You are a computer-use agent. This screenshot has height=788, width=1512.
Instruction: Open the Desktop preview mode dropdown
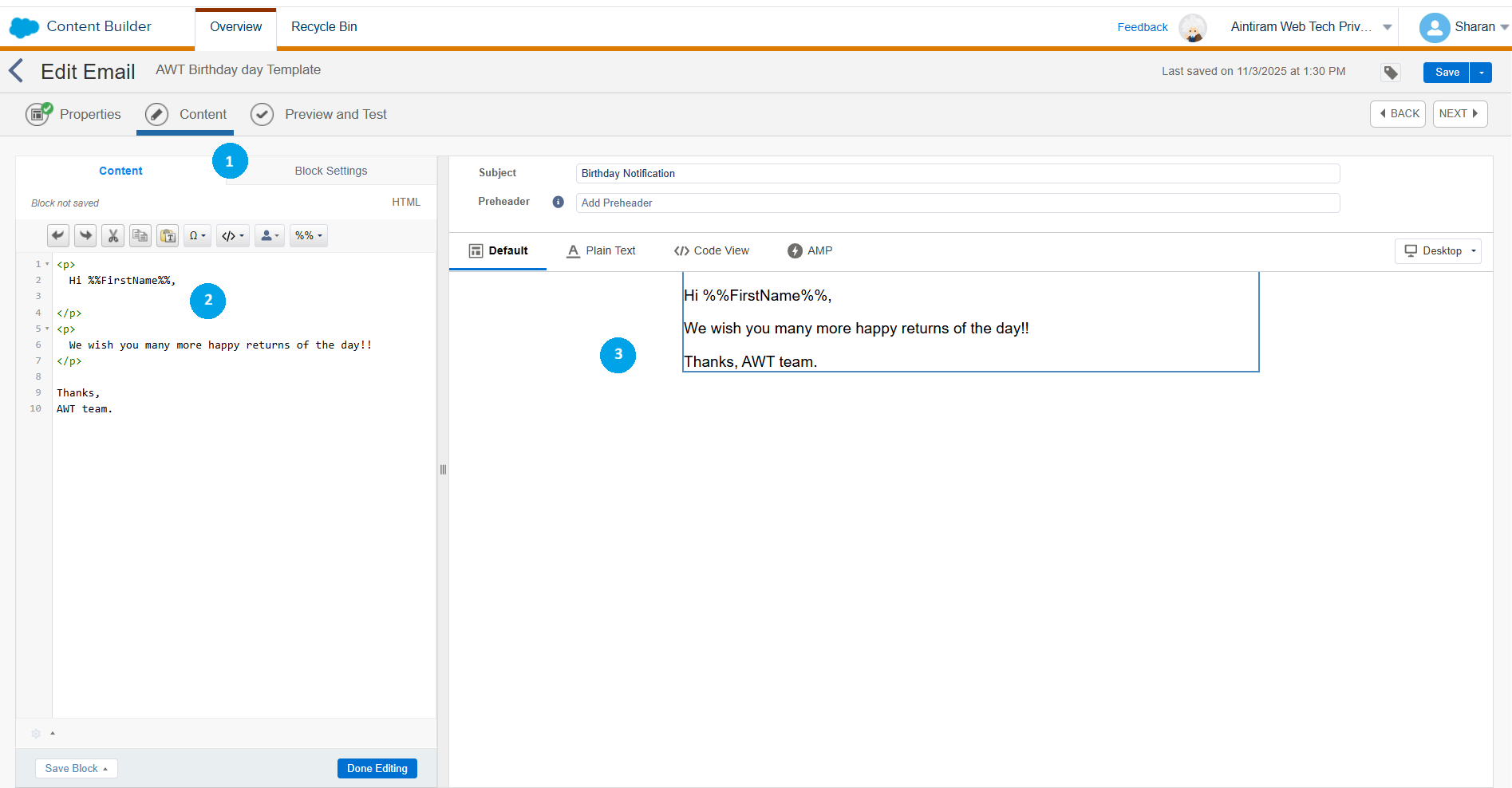tap(1438, 250)
